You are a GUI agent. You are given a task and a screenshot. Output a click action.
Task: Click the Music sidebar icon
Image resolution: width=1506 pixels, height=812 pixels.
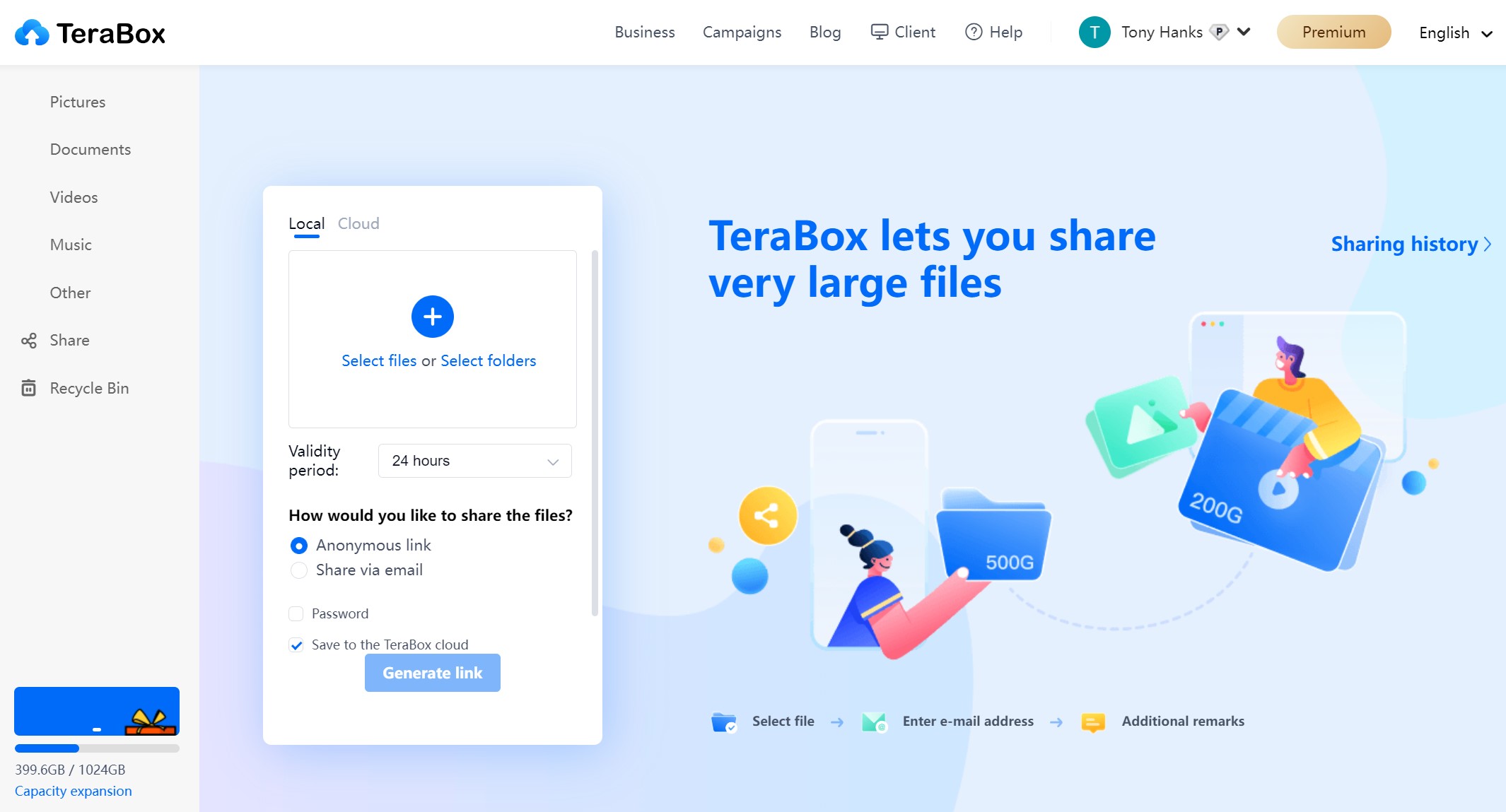[x=71, y=244]
